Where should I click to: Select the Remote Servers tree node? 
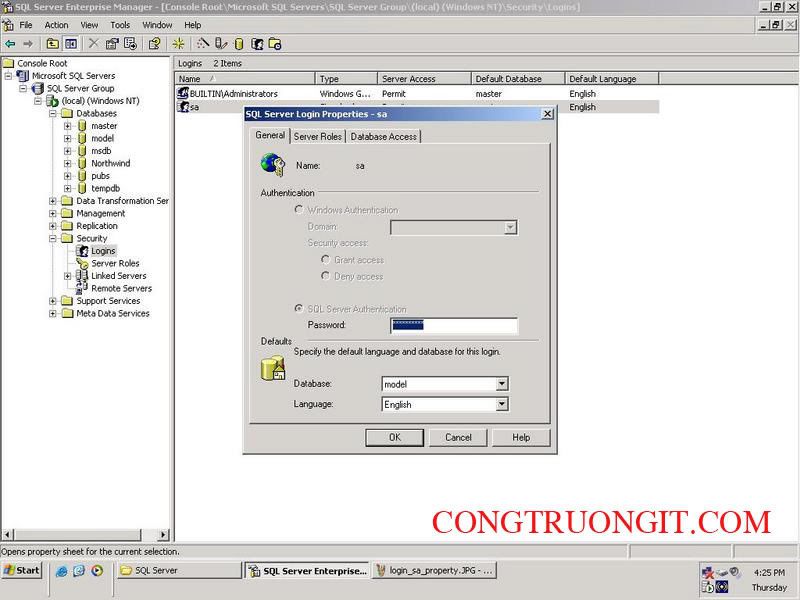tap(121, 288)
